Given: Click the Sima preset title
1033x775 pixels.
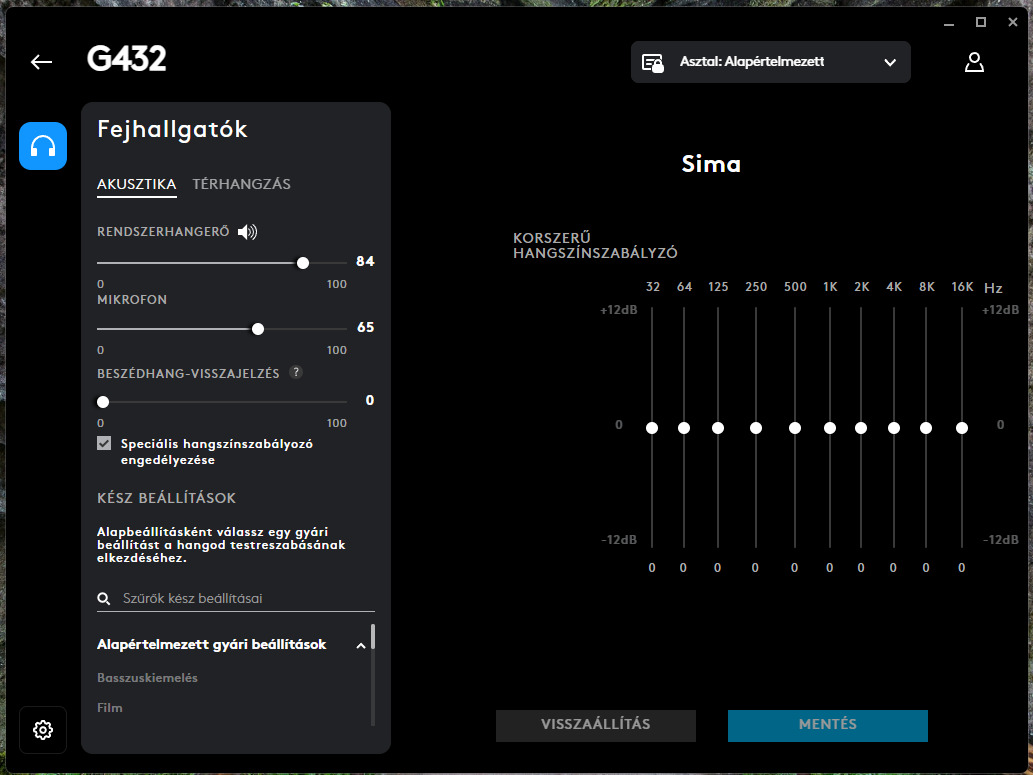Looking at the screenshot, I should point(711,163).
